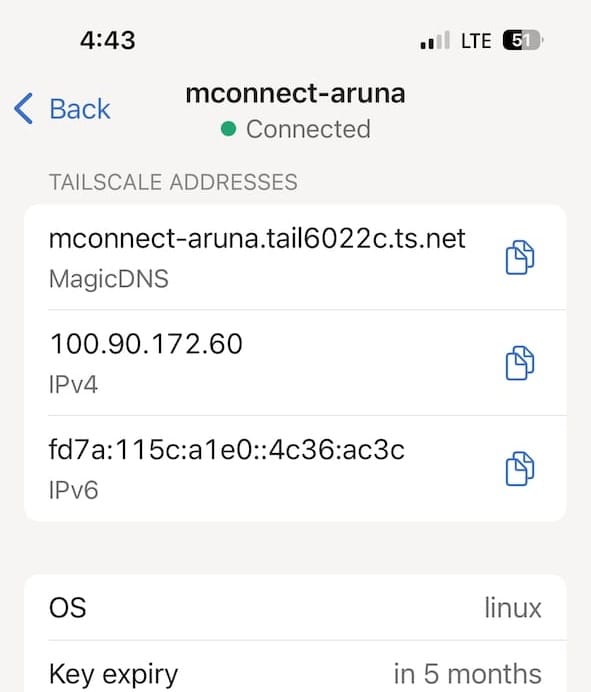The width and height of the screenshot is (591, 692).
Task: Tap the back chevron arrow
Action: tap(23, 109)
